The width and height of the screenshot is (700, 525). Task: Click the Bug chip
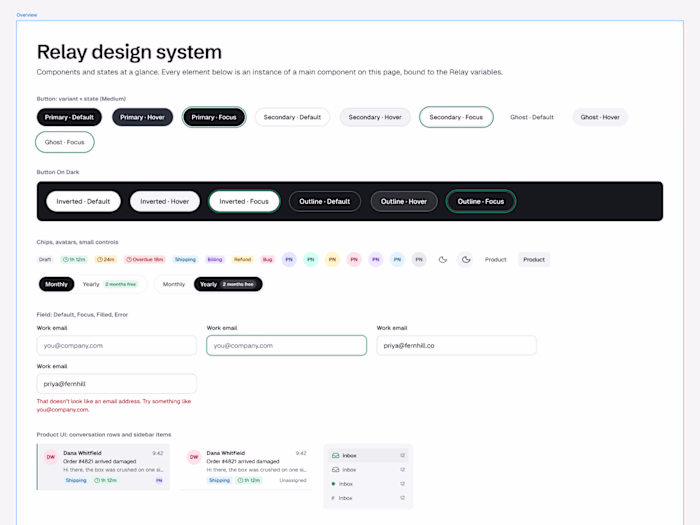[267, 259]
